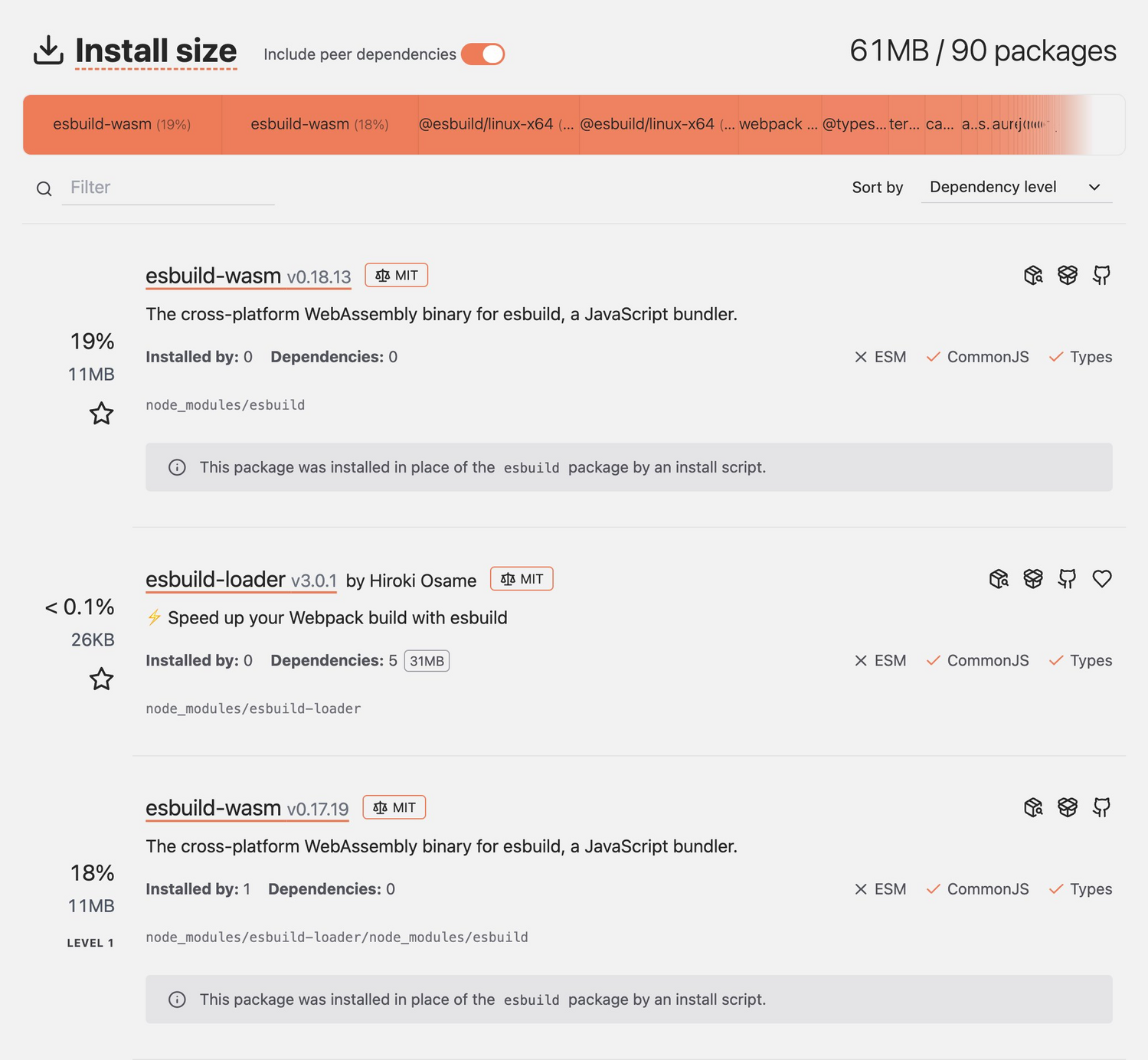This screenshot has height=1060, width=1148.
Task: Select the webpack bar segment
Action: [x=780, y=124]
